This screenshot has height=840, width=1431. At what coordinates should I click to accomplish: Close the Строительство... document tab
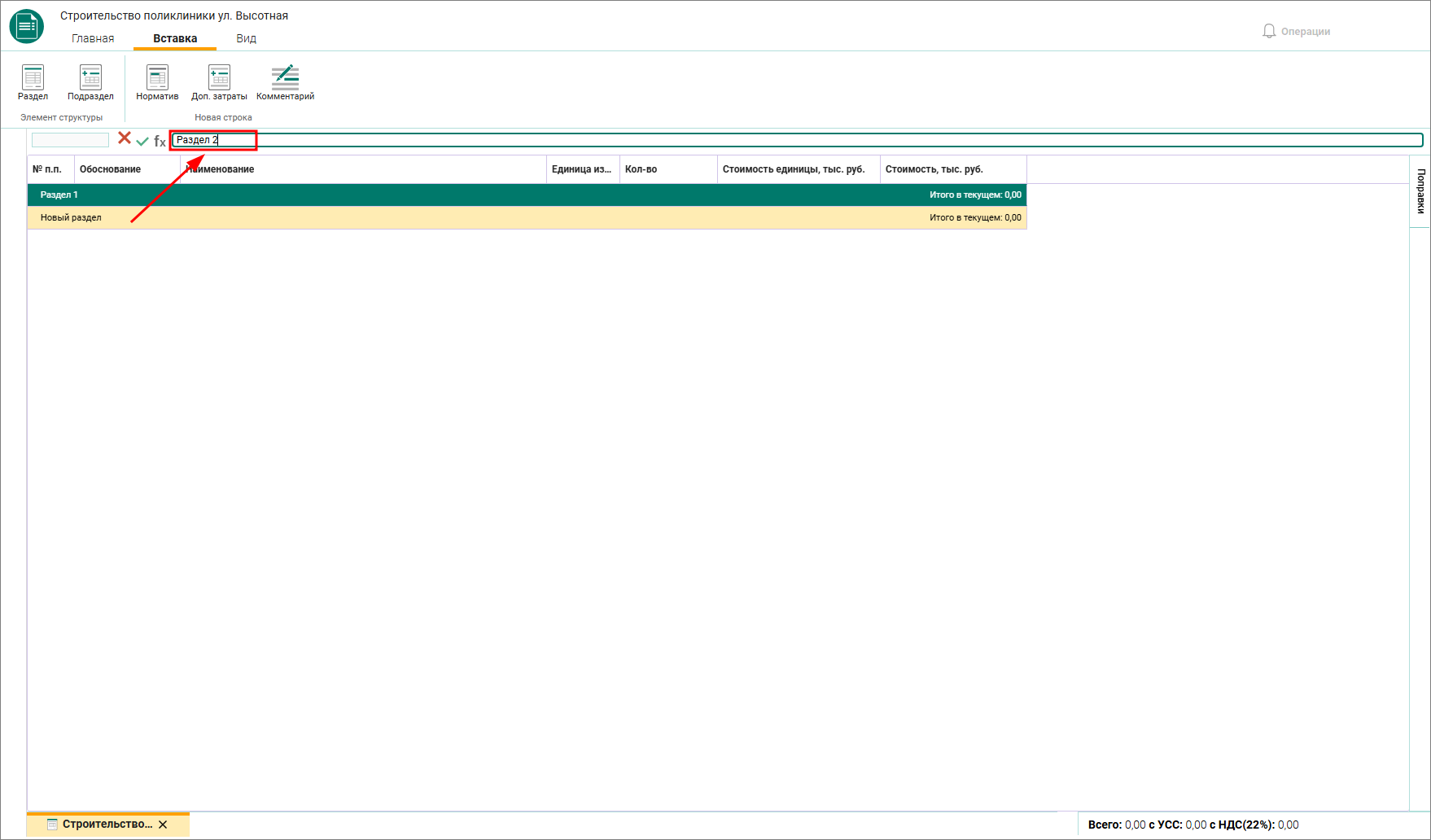[x=163, y=825]
